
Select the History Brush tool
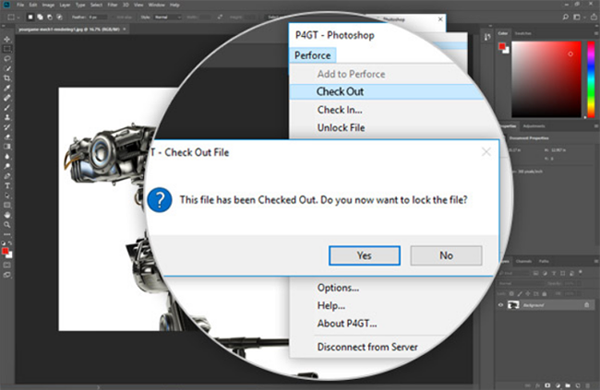pyautogui.click(x=7, y=127)
